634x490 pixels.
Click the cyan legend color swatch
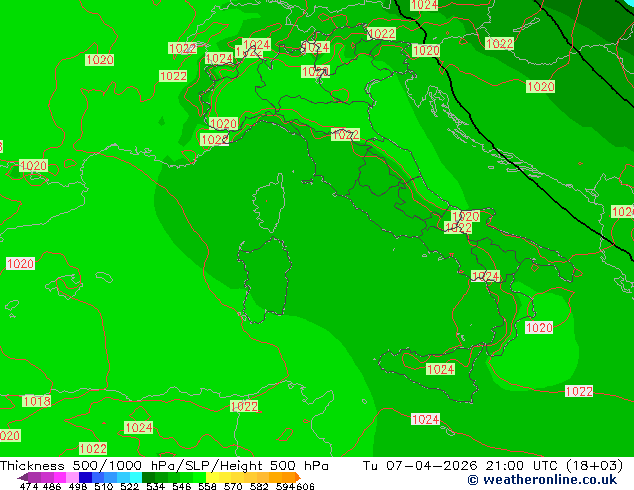click(136, 477)
